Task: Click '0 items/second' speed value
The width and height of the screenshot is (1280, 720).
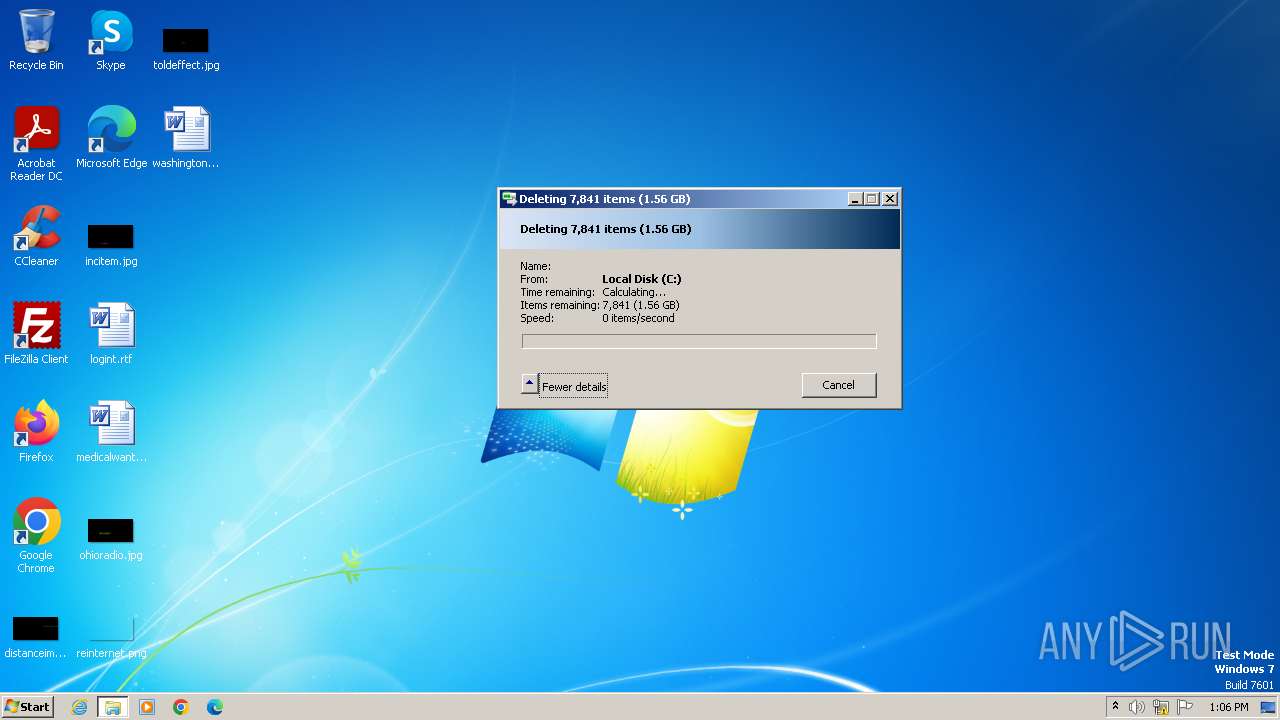Action: click(x=638, y=318)
